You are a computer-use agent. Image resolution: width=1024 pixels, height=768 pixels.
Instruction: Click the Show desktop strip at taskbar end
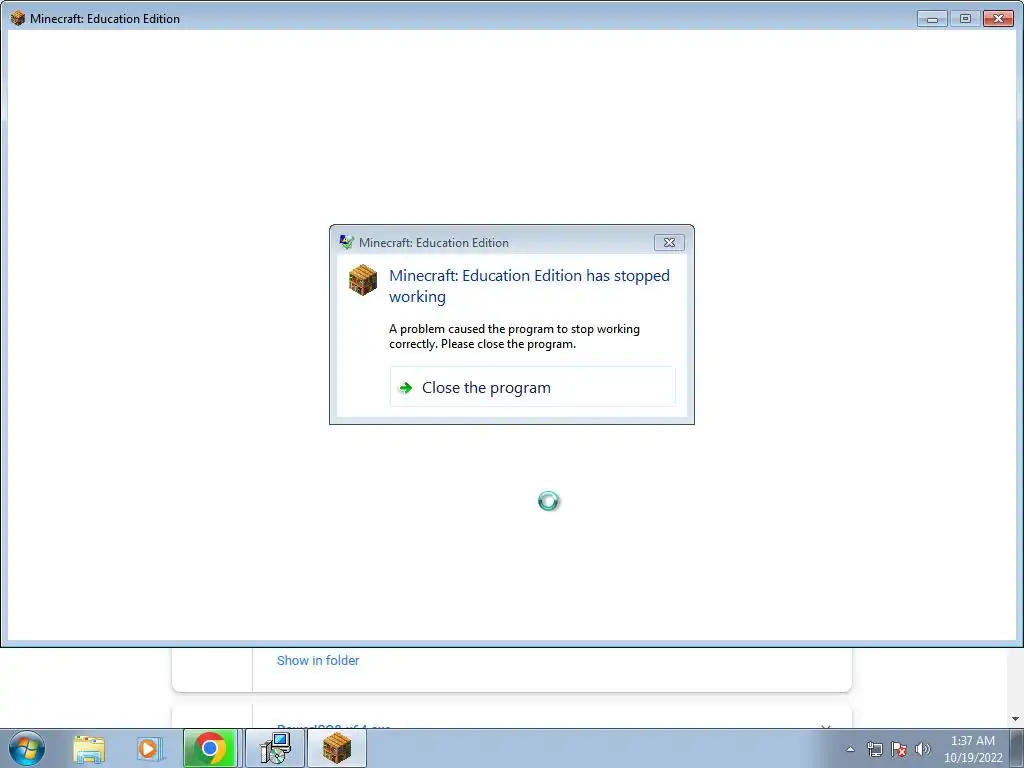[x=1017, y=748]
